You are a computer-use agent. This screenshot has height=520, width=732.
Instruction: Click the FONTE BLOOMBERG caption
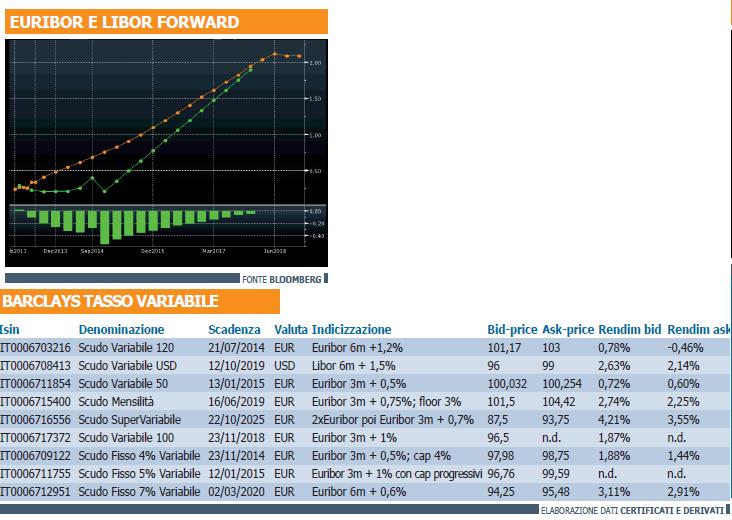(x=282, y=279)
